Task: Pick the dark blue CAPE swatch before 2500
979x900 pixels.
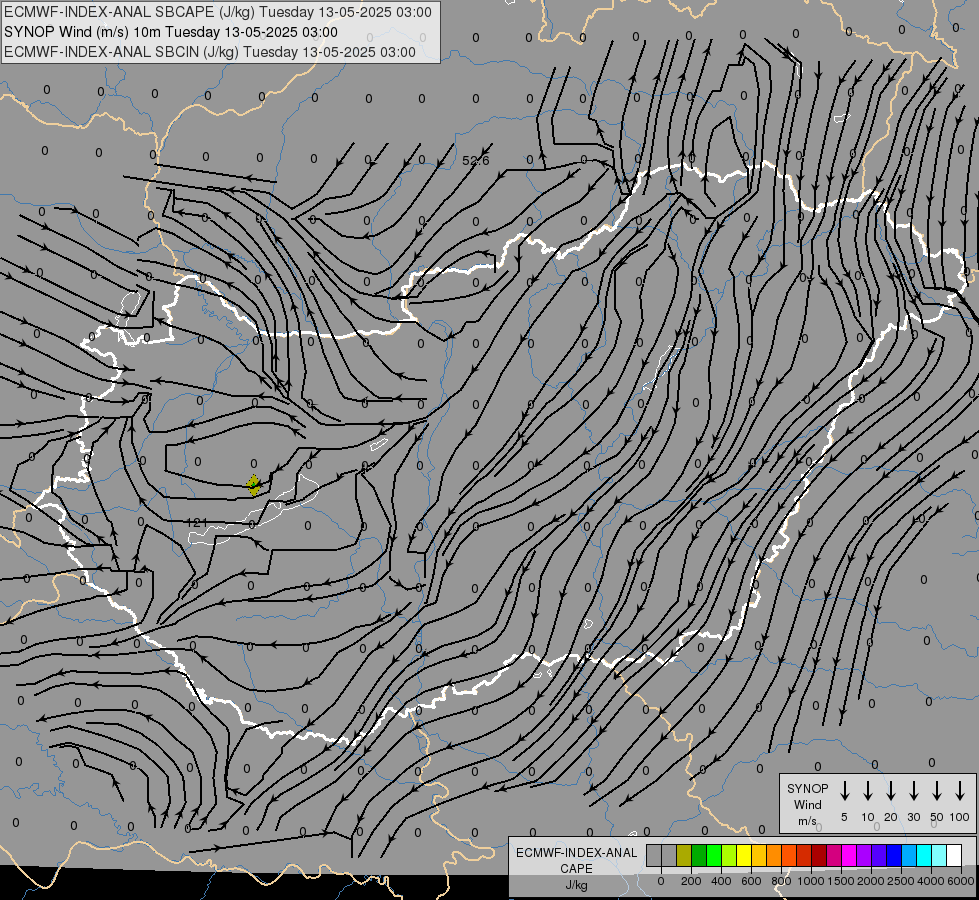Action: coord(895,855)
